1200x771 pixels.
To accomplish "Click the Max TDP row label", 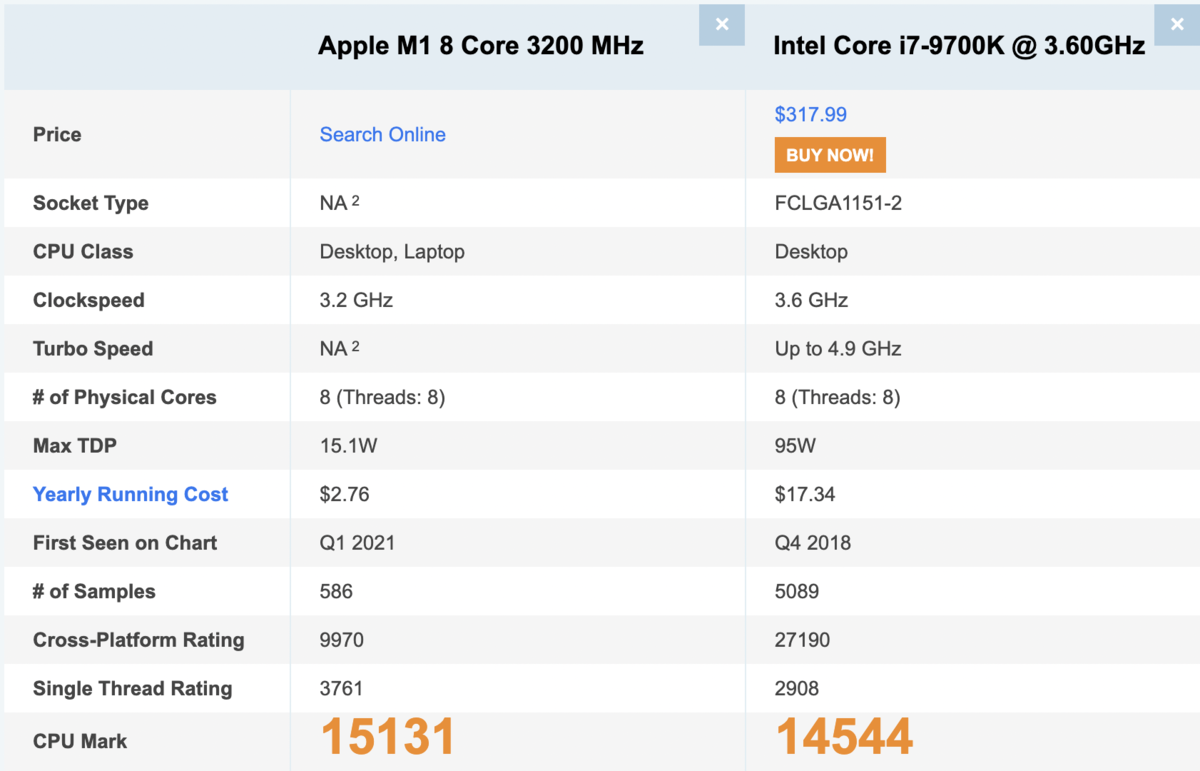I will (74, 446).
